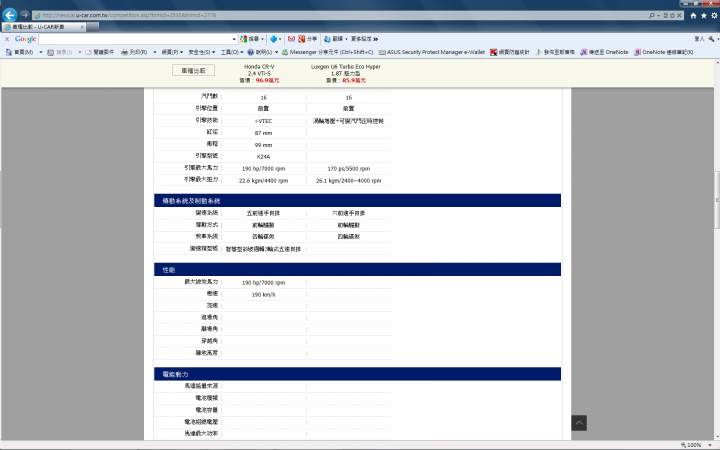720x450 pixels.
Task: Open the browser Home icon
Action: pos(693,16)
